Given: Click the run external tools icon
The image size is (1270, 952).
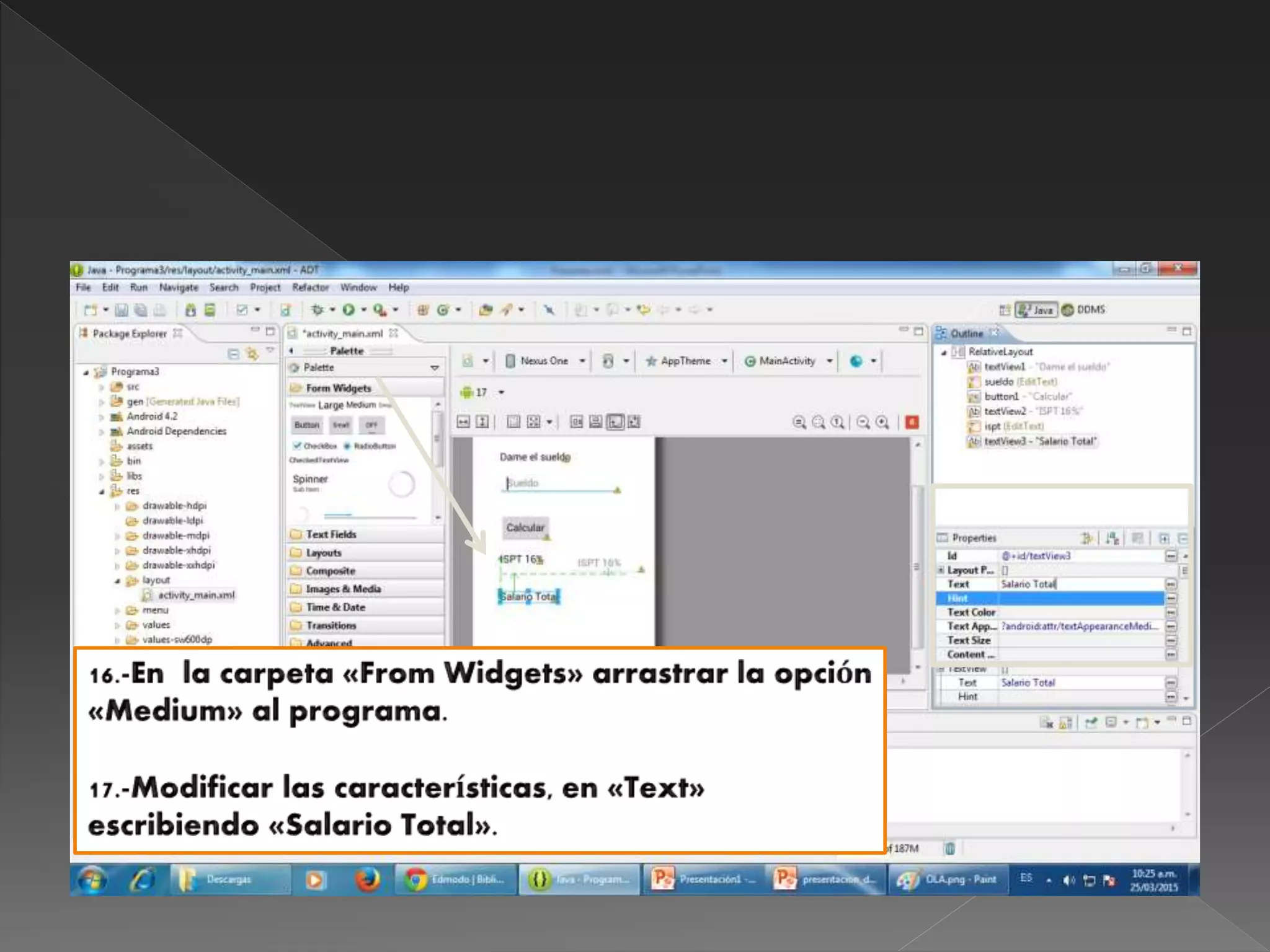Looking at the screenshot, I should 380,309.
